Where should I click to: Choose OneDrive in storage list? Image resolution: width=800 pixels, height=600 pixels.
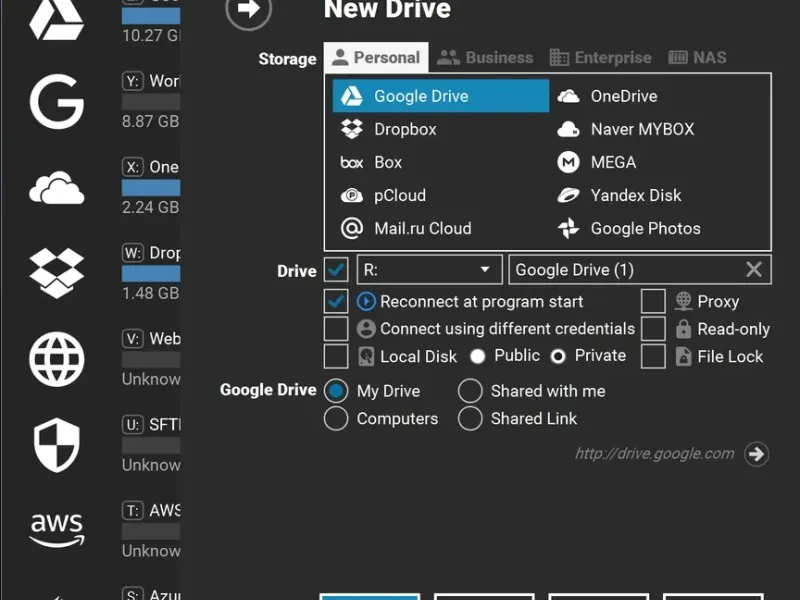(x=660, y=96)
